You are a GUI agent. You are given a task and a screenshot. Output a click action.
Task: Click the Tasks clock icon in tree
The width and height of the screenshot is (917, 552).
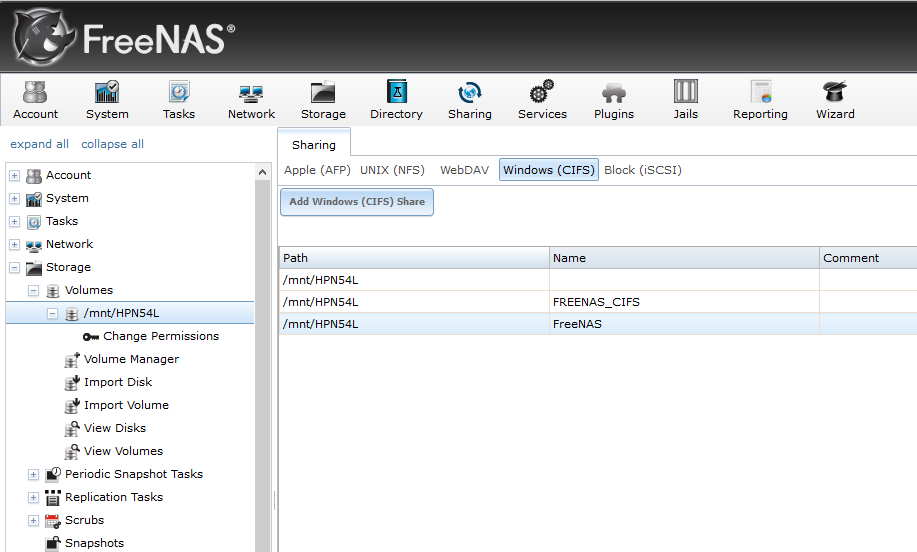pyautogui.click(x=34, y=222)
